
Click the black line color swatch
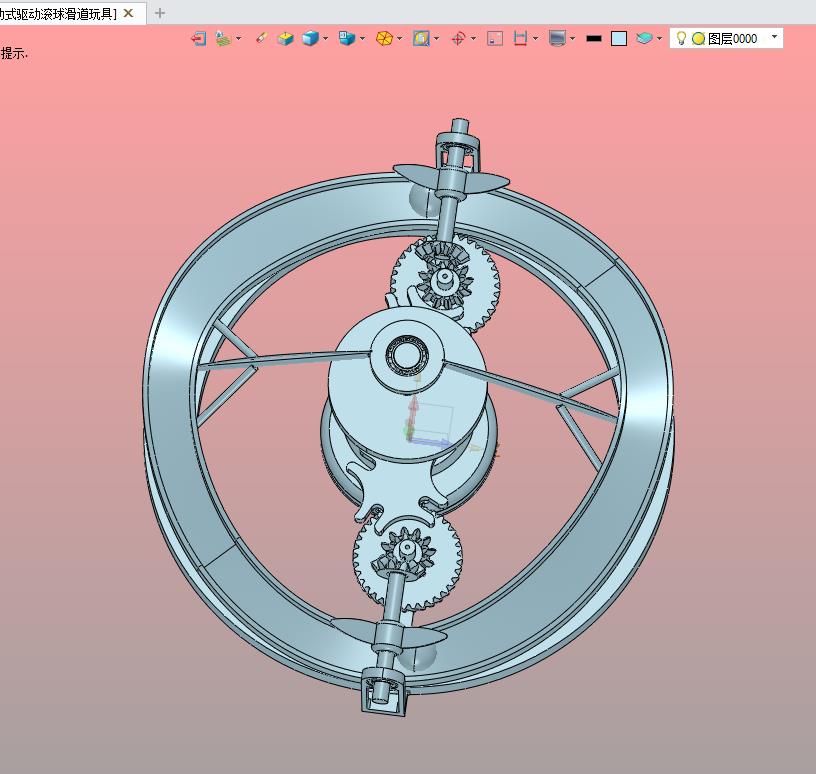[x=594, y=39]
